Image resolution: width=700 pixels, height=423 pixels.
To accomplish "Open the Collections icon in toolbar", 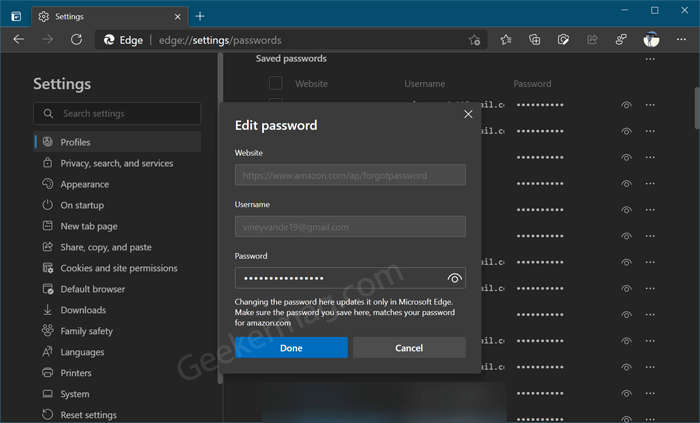I will (x=534, y=40).
